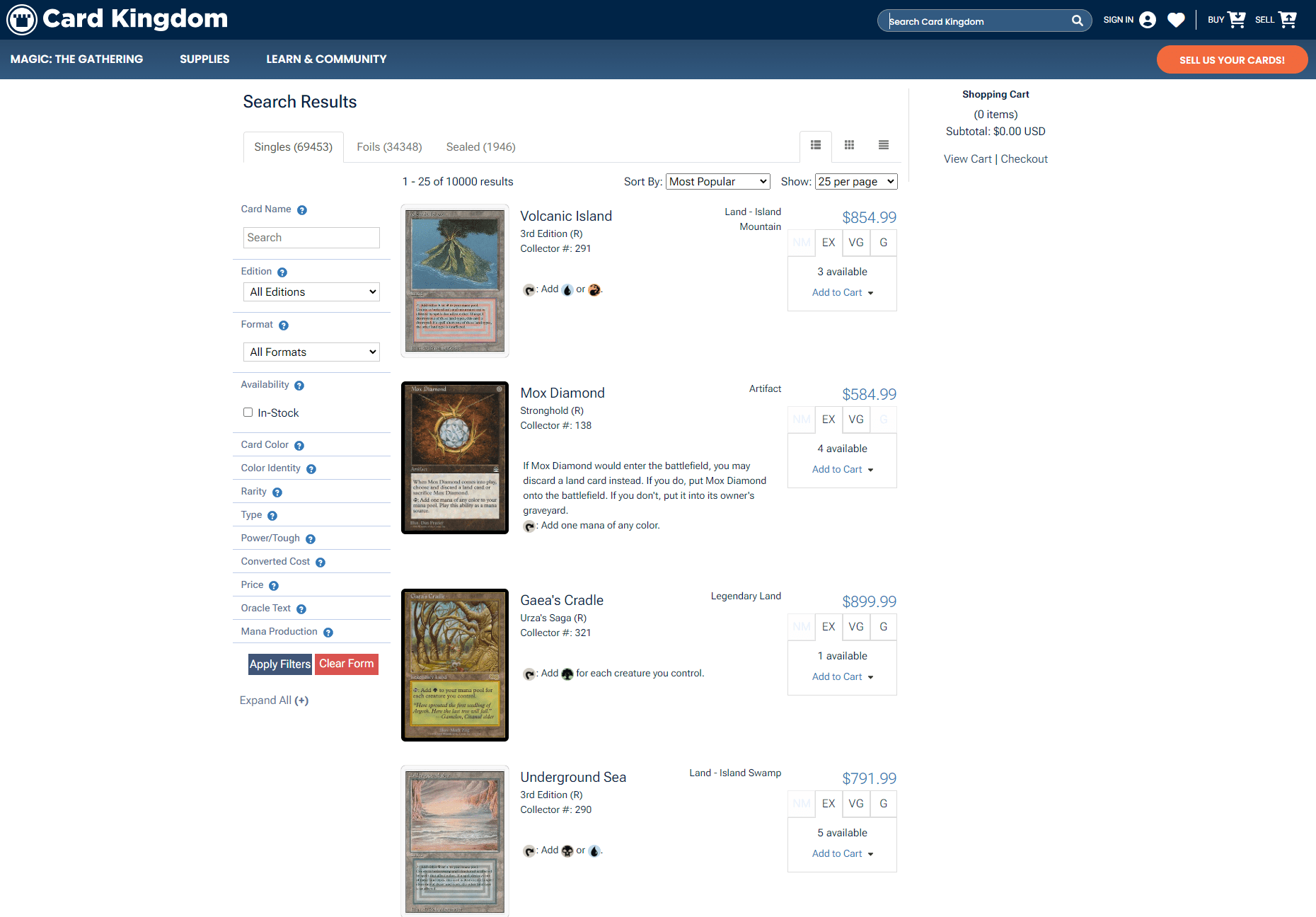Switch to detailed list view icon
The width and height of the screenshot is (1316, 917).
point(816,145)
